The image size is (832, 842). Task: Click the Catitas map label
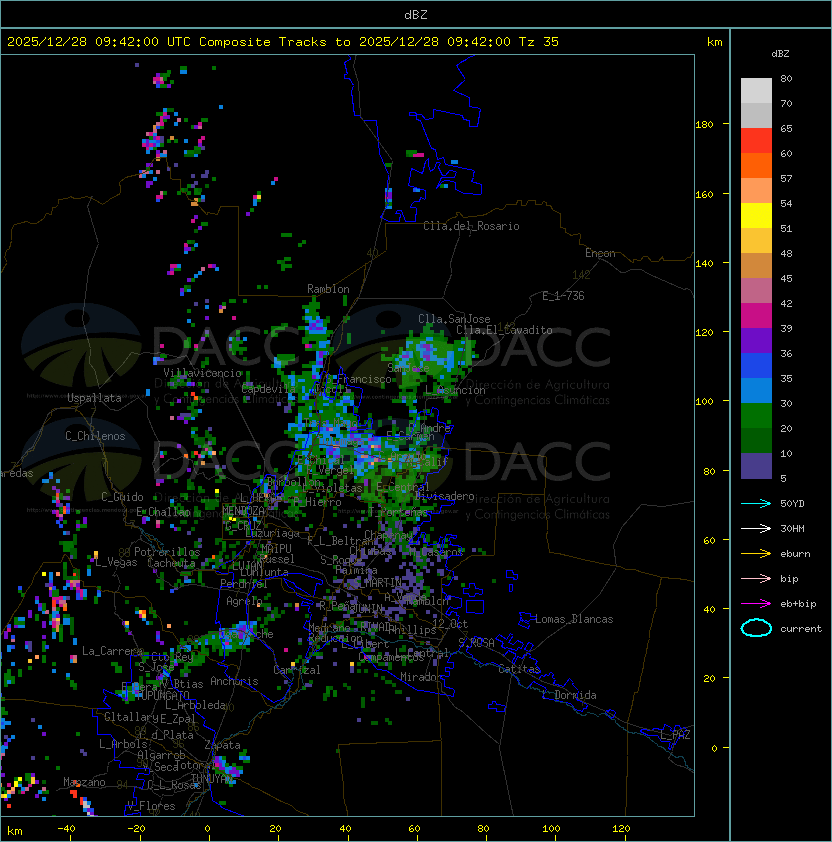[x=519, y=669]
